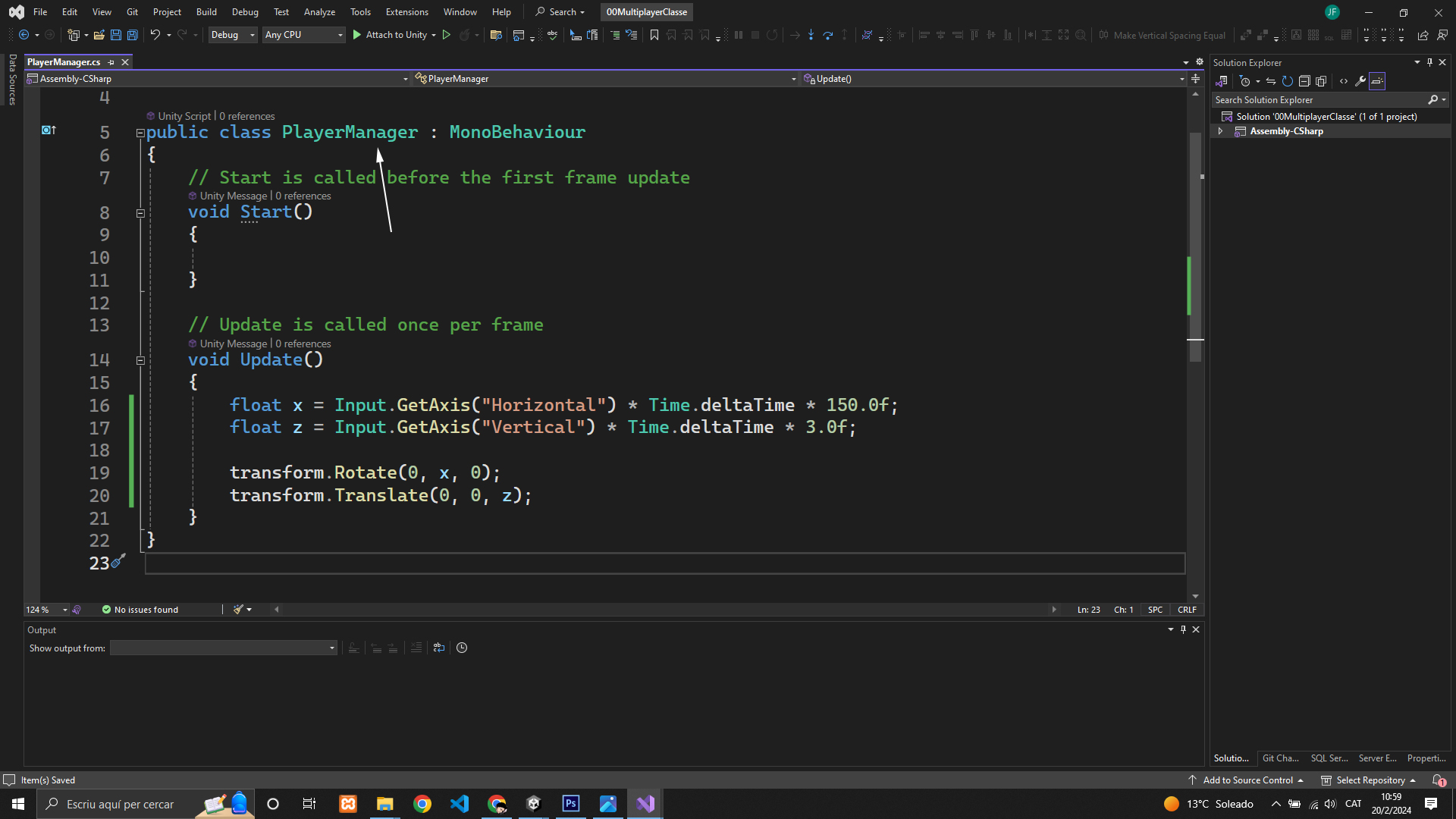Click the Undo arrow icon
Screen dimensions: 1456x819
pos(155,35)
